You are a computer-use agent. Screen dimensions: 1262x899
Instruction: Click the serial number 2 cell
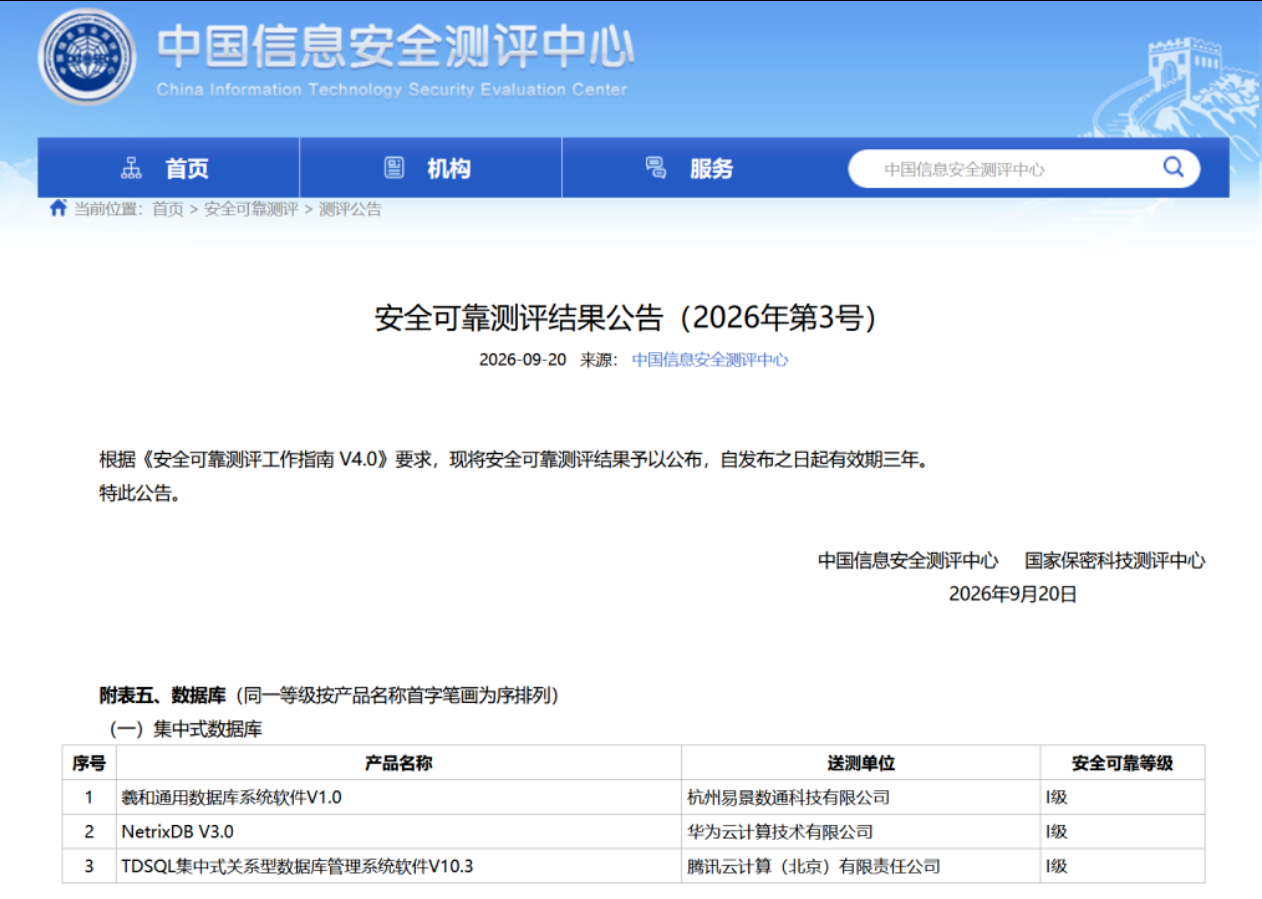[89, 831]
